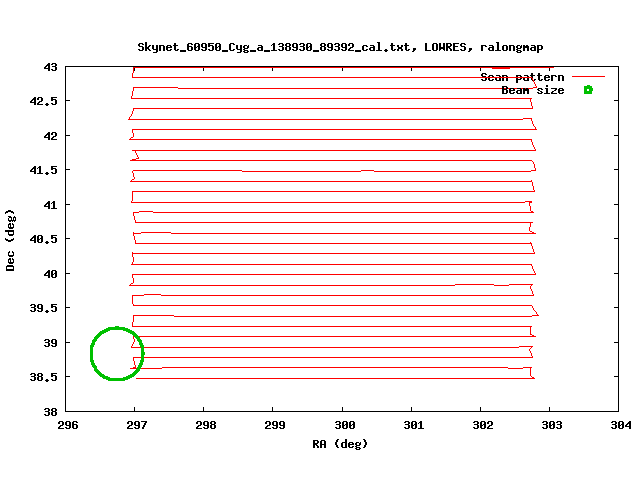Click the 302 tick label on RA axis
640x480 pixels.
pos(481,425)
